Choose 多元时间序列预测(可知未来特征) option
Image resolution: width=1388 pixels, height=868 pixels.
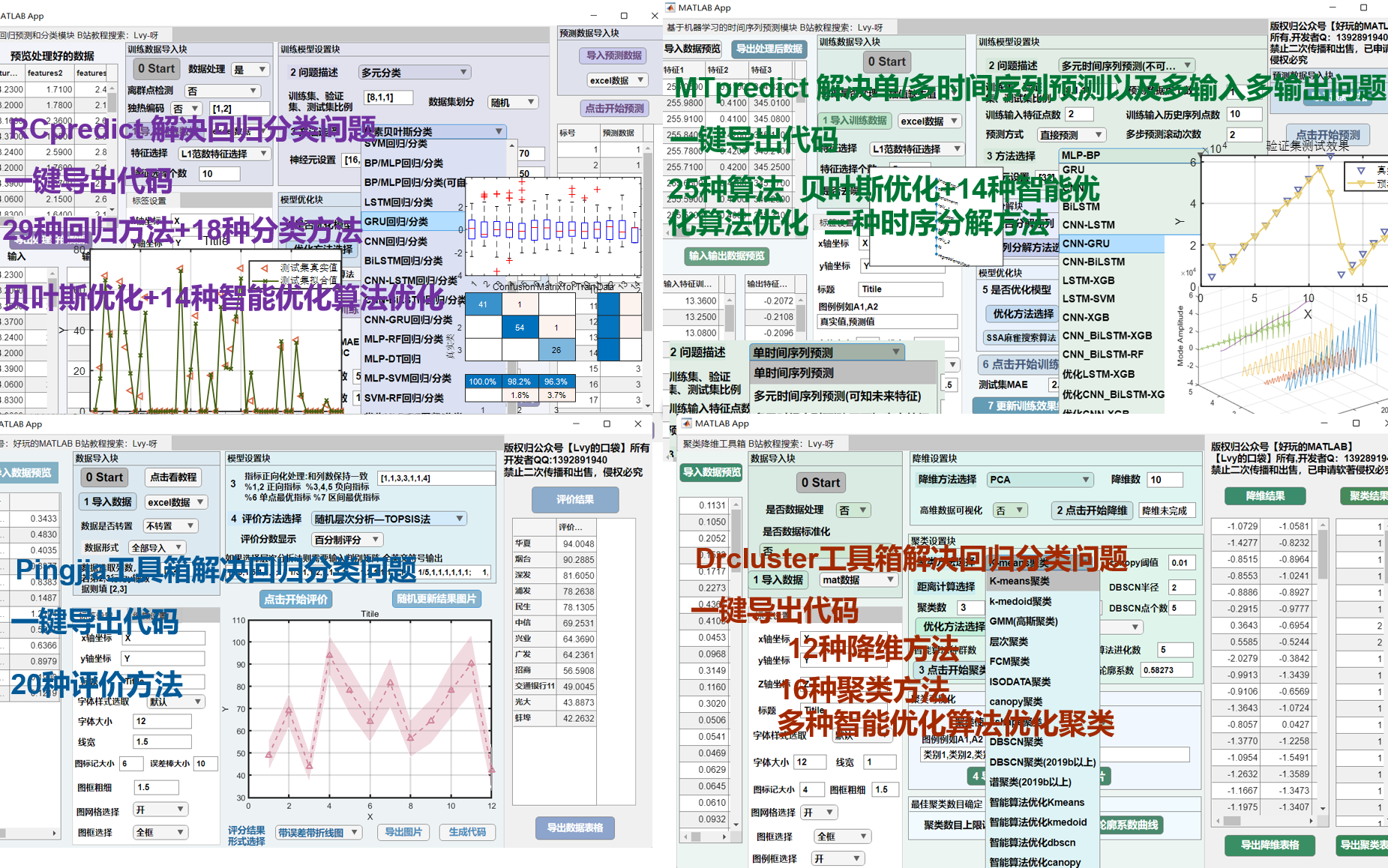(x=837, y=396)
